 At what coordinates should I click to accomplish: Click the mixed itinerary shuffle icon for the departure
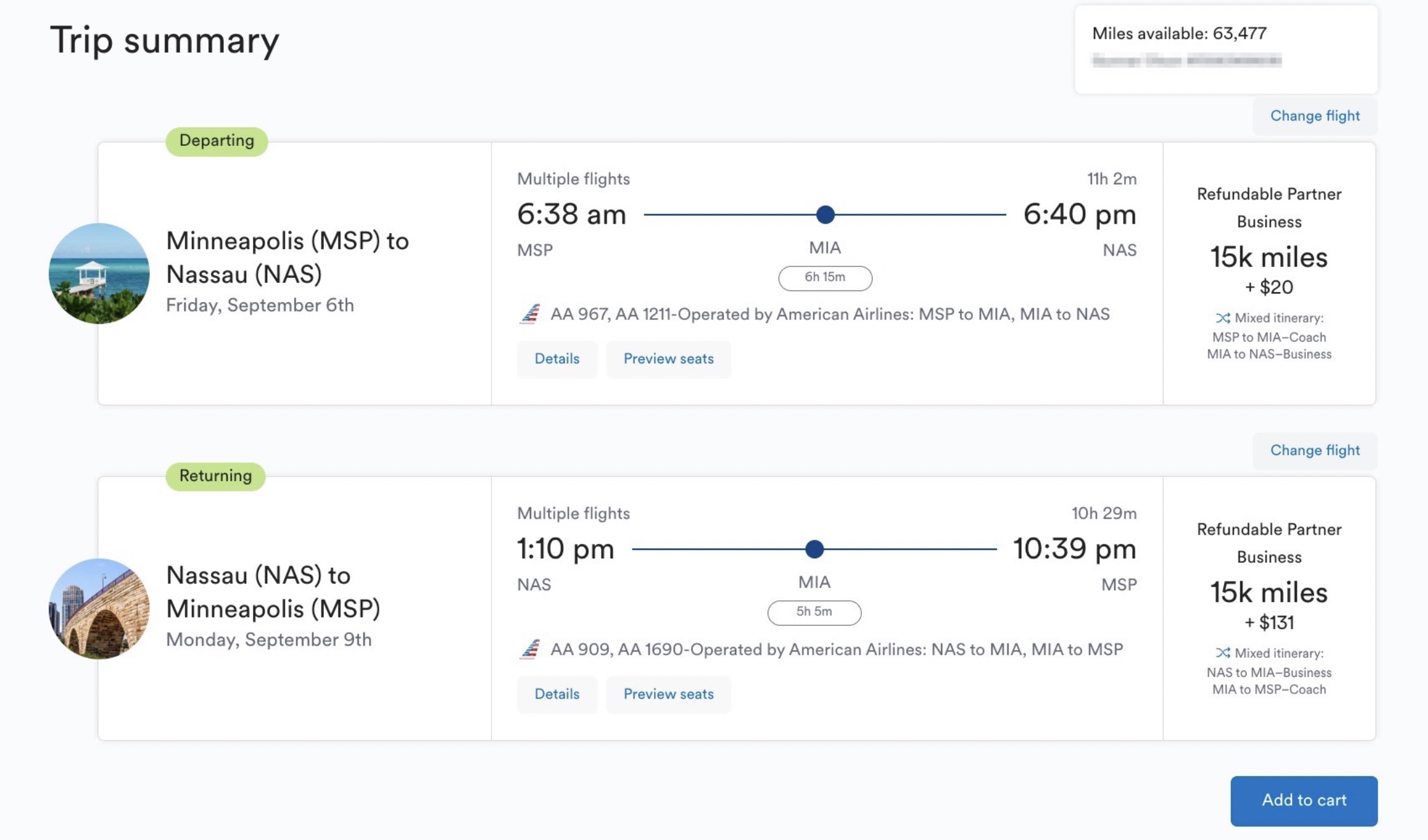coord(1222,317)
